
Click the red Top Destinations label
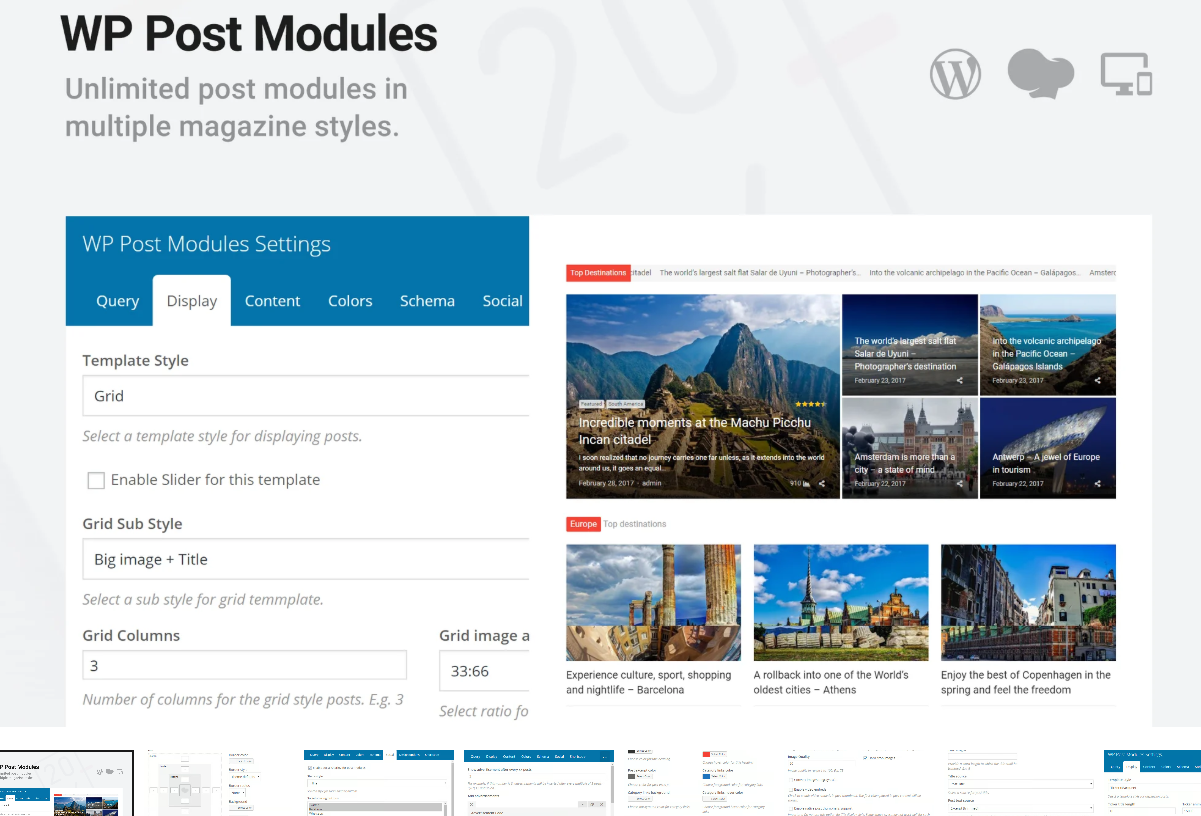click(598, 273)
